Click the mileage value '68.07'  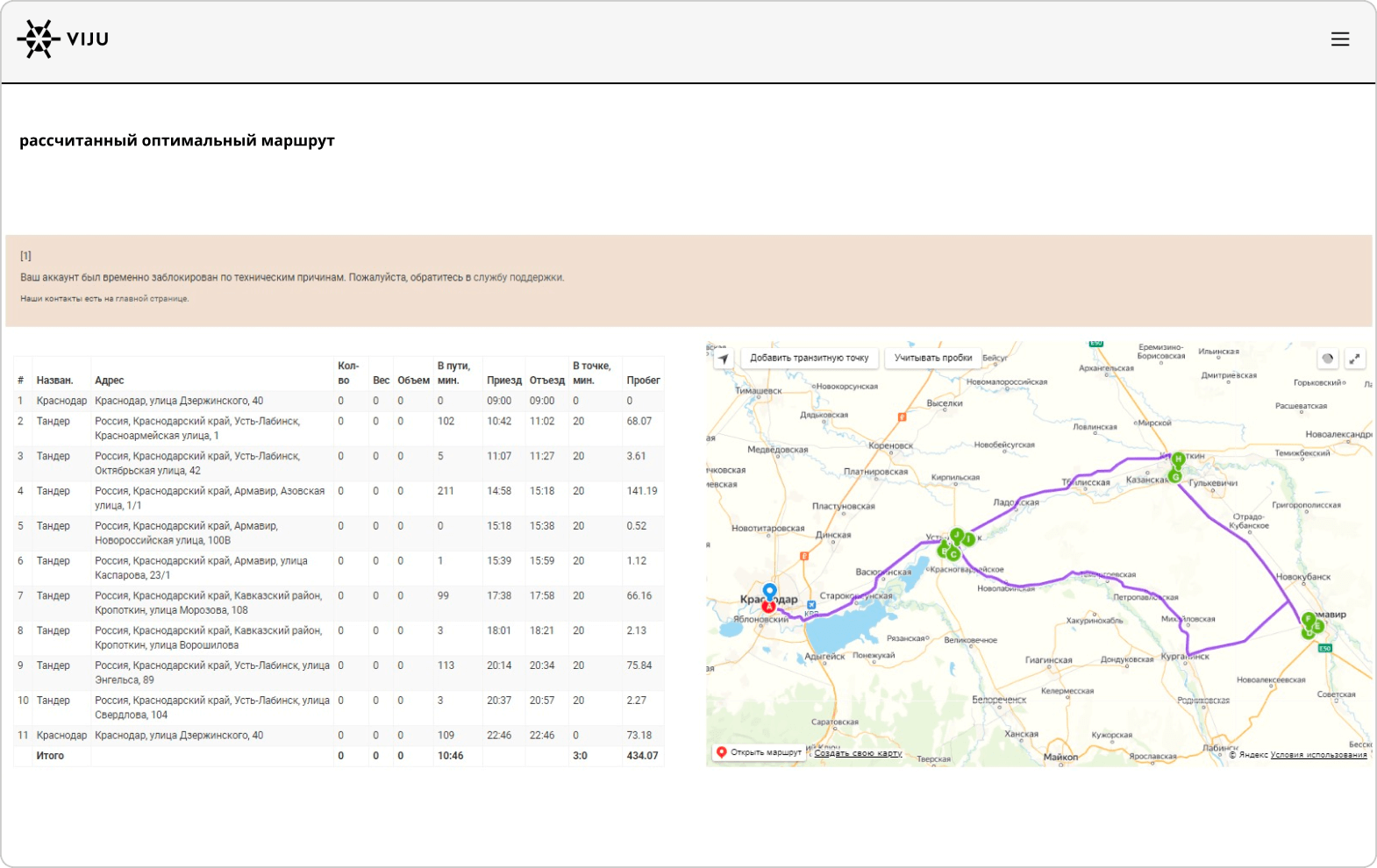tap(639, 422)
